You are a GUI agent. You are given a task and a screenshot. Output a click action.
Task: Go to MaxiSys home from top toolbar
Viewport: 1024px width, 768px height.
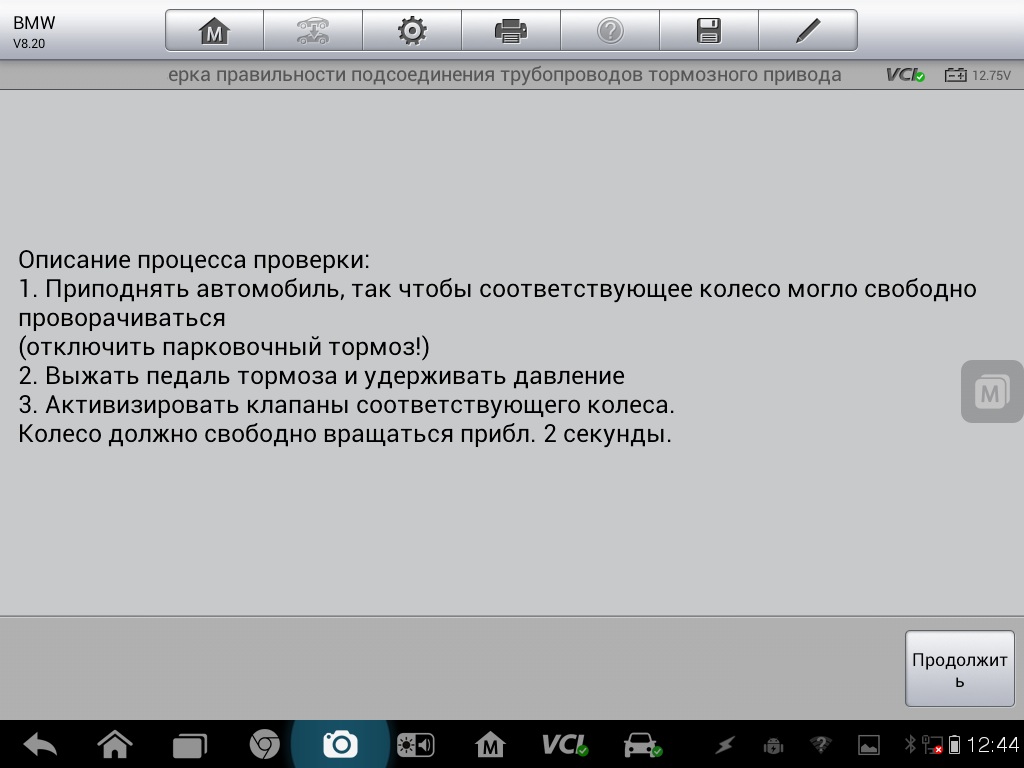pyautogui.click(x=214, y=31)
